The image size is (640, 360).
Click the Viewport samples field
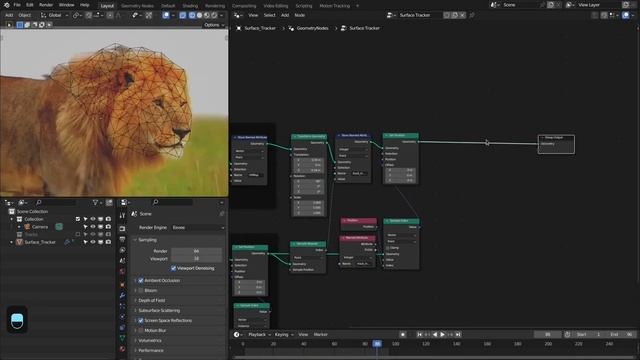(196, 259)
